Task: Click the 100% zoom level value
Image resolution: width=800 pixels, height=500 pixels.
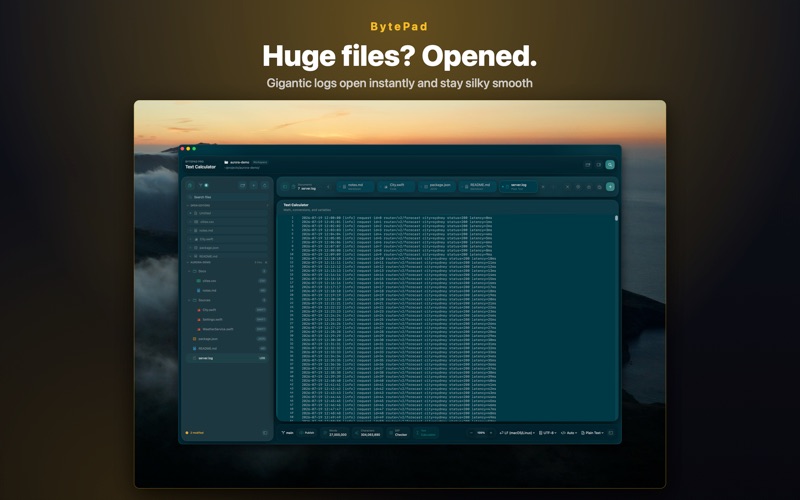Action: [x=481, y=433]
